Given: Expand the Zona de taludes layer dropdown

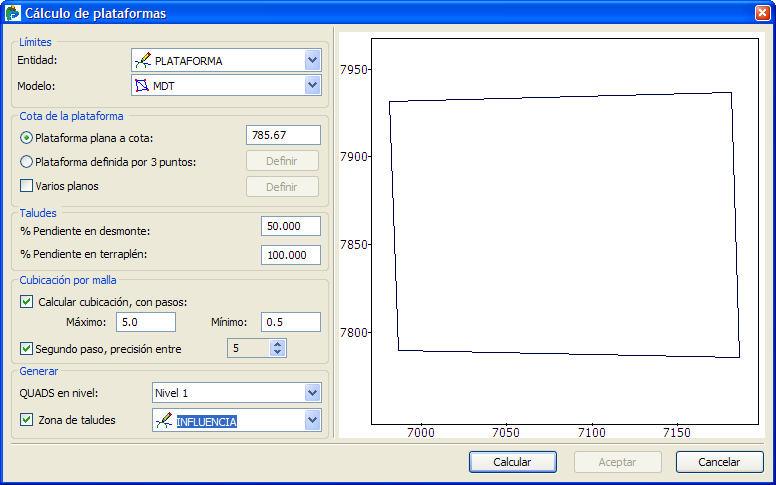Looking at the screenshot, I should (312, 421).
